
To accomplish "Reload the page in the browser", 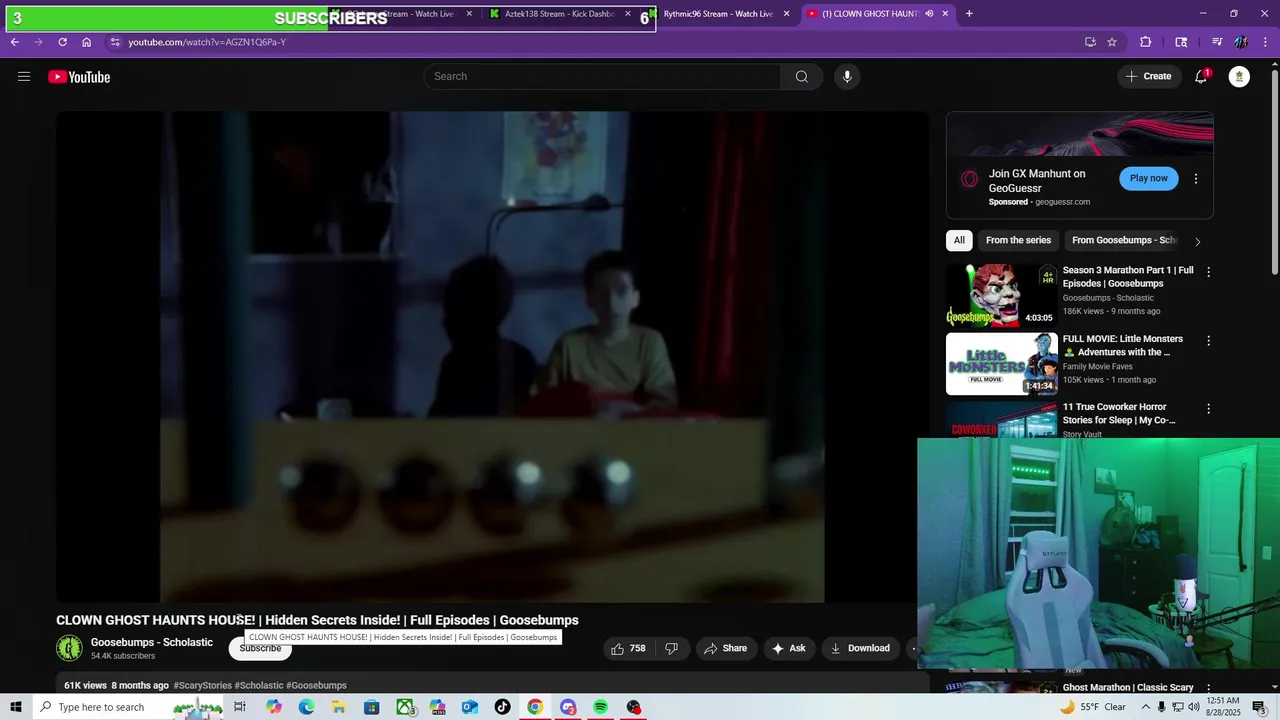I will pyautogui.click(x=62, y=42).
